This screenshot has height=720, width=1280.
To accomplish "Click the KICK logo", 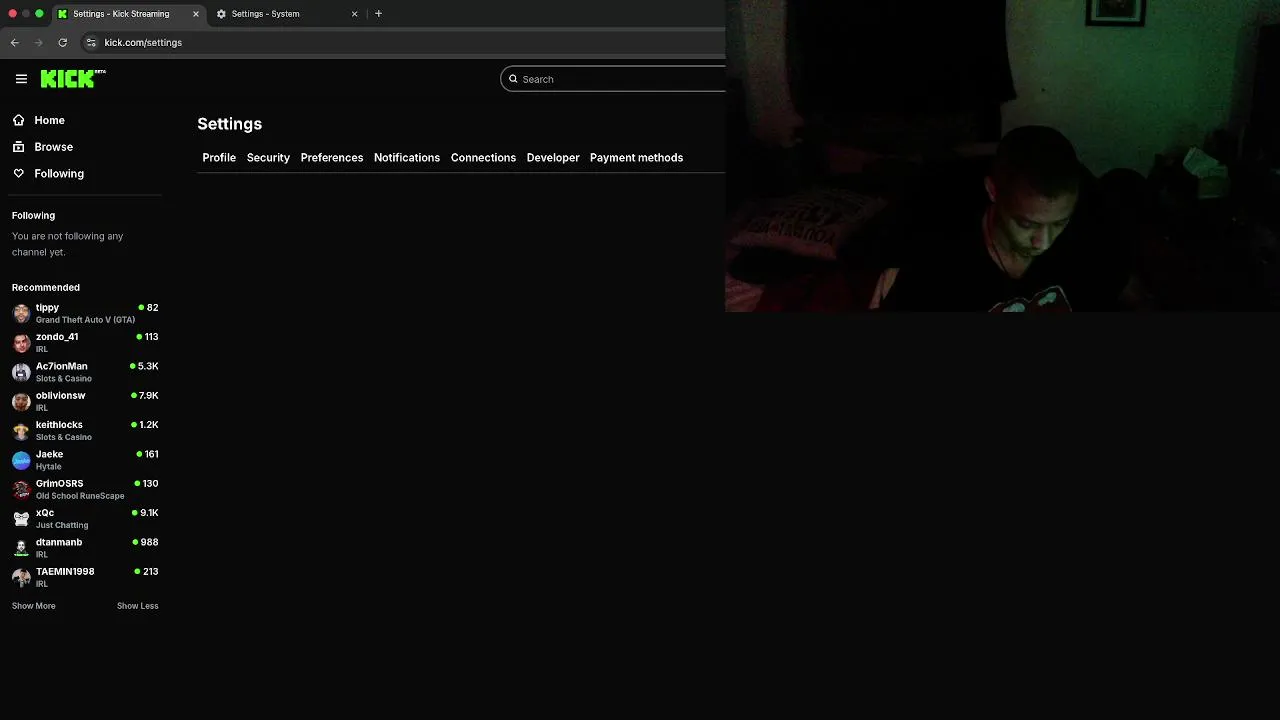I will click(73, 79).
